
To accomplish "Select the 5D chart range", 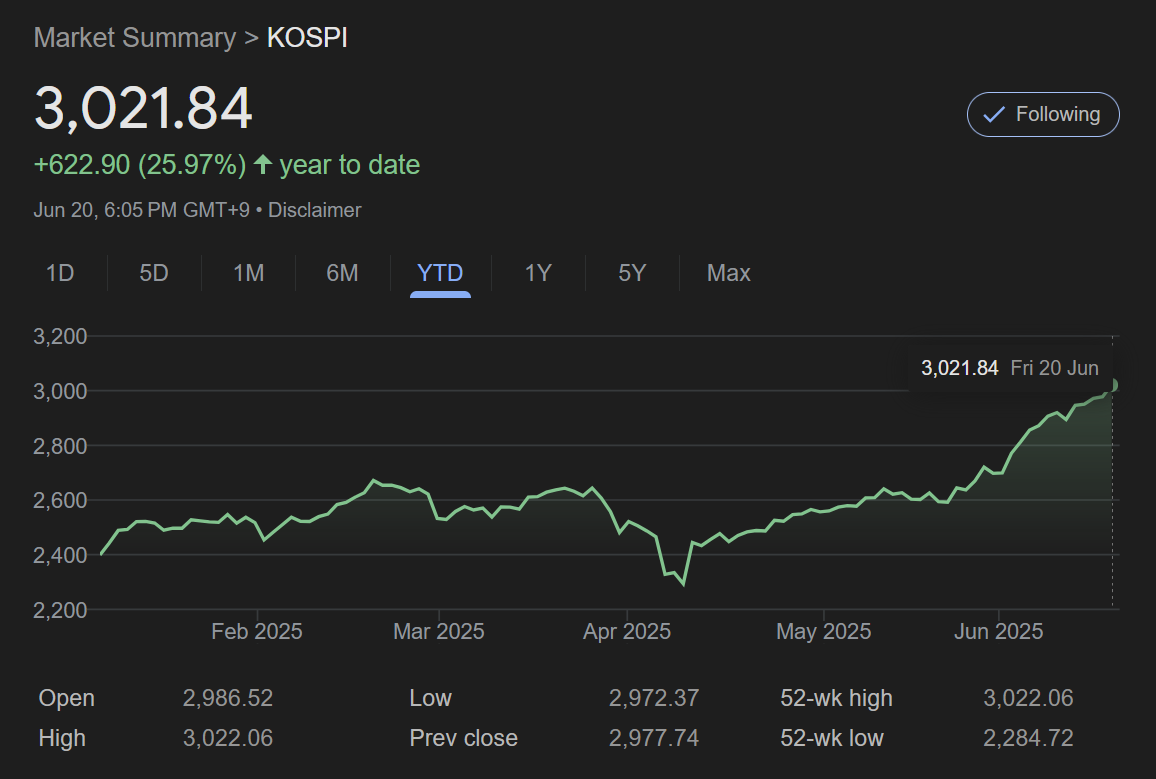I will (x=153, y=273).
